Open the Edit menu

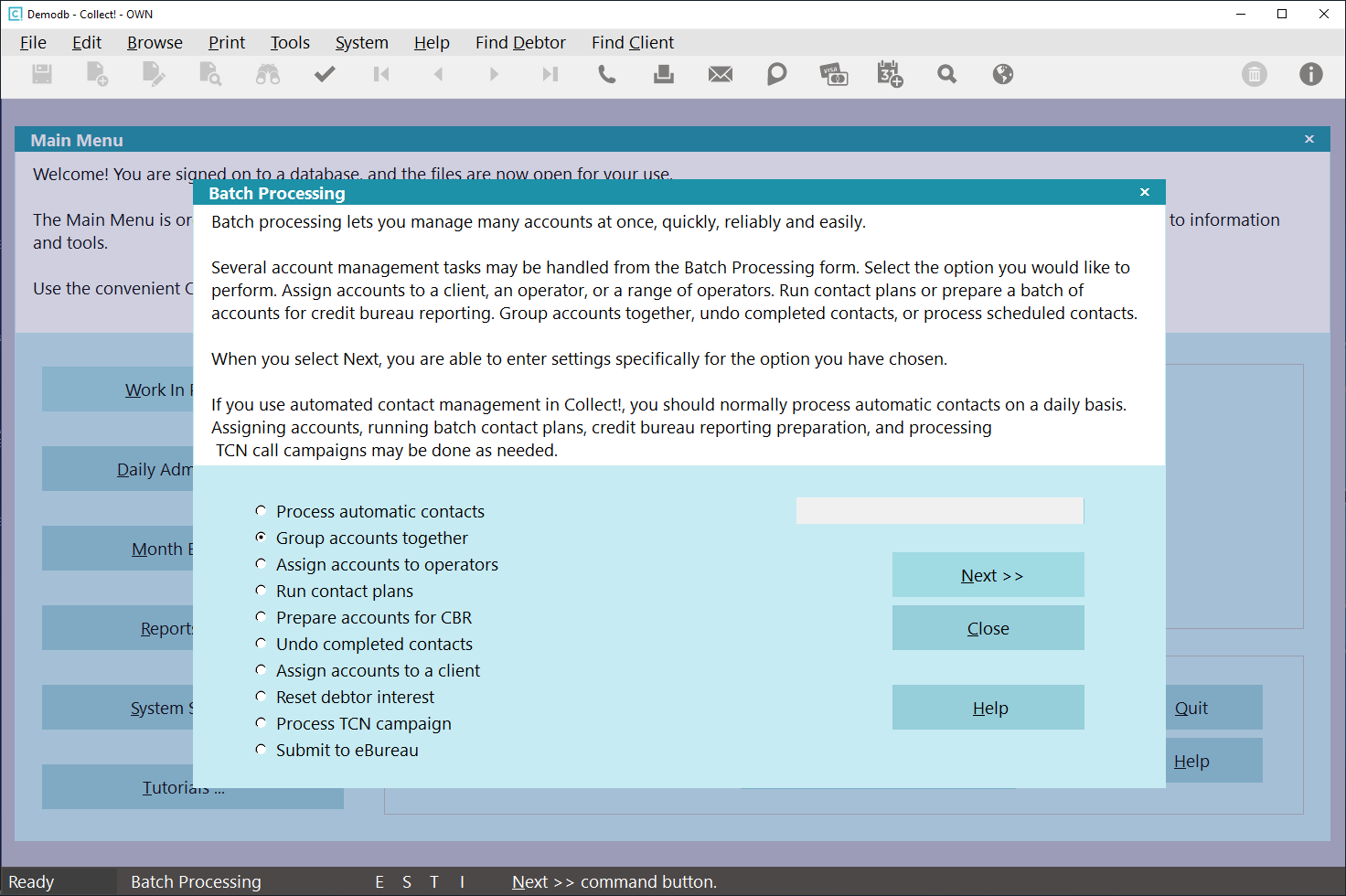tap(87, 42)
